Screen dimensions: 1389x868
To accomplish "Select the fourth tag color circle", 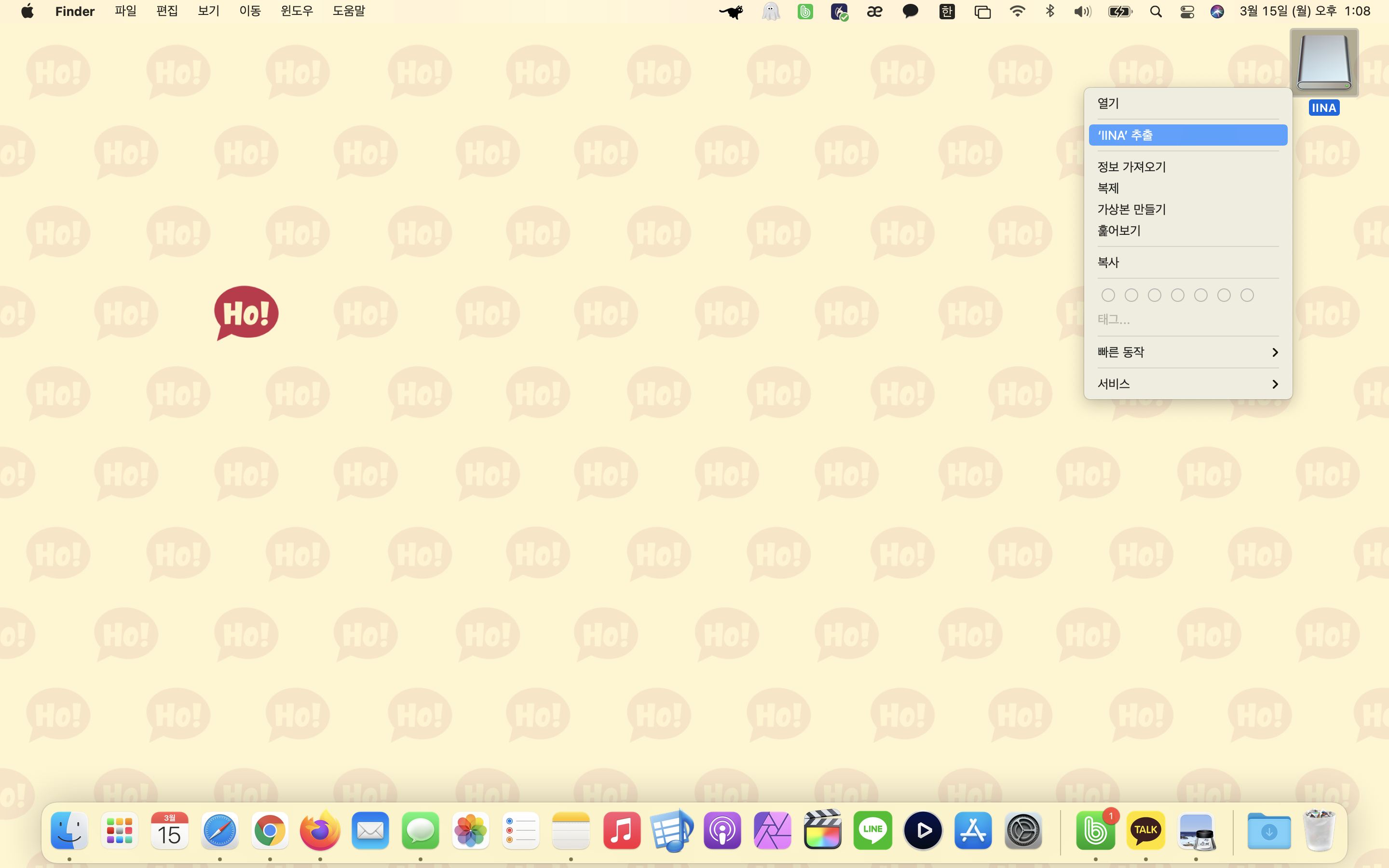I will tap(1177, 295).
